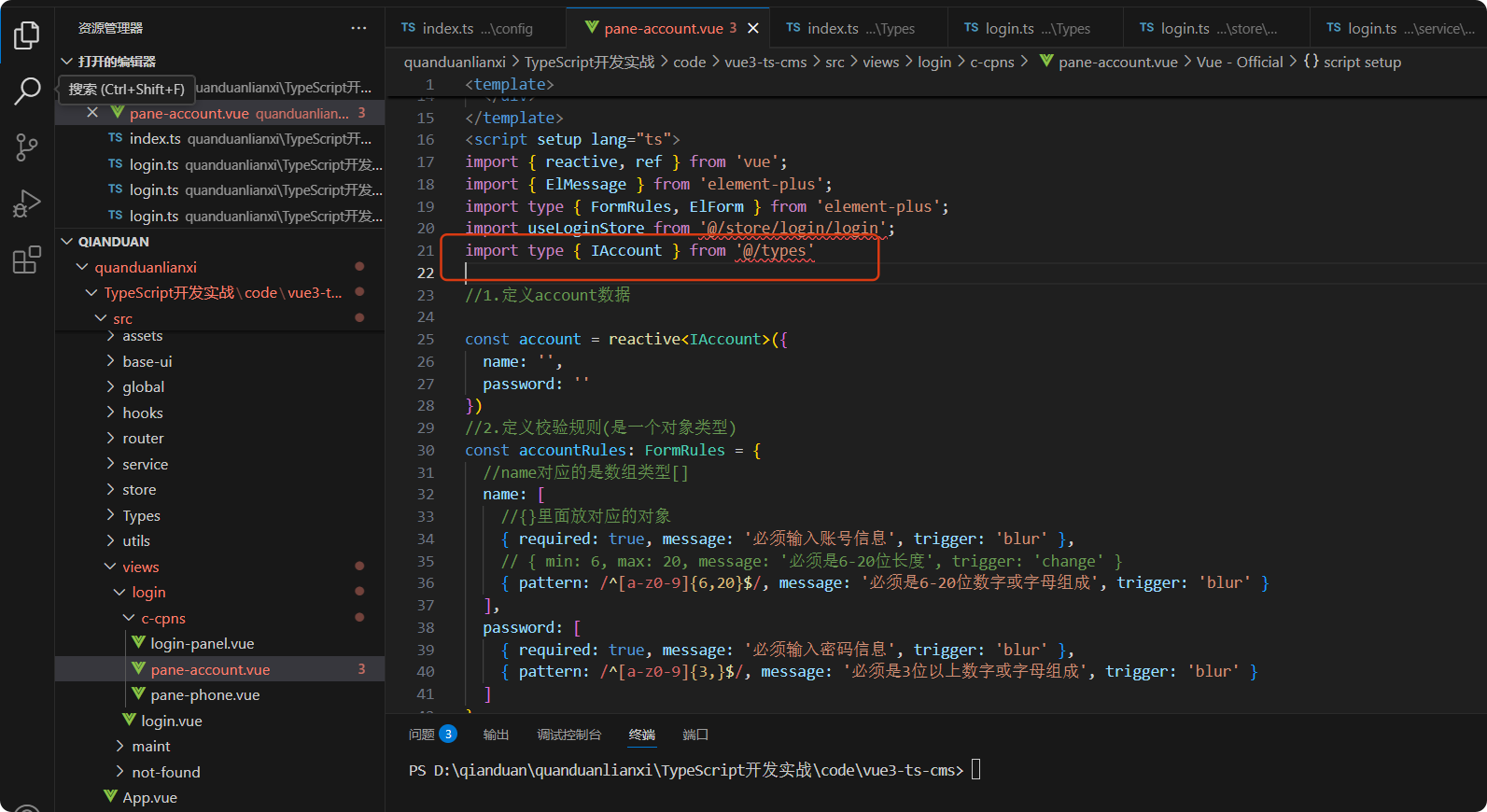The width and height of the screenshot is (1487, 812).
Task: Open pane-phone.vue from the file tree
Action: [204, 694]
